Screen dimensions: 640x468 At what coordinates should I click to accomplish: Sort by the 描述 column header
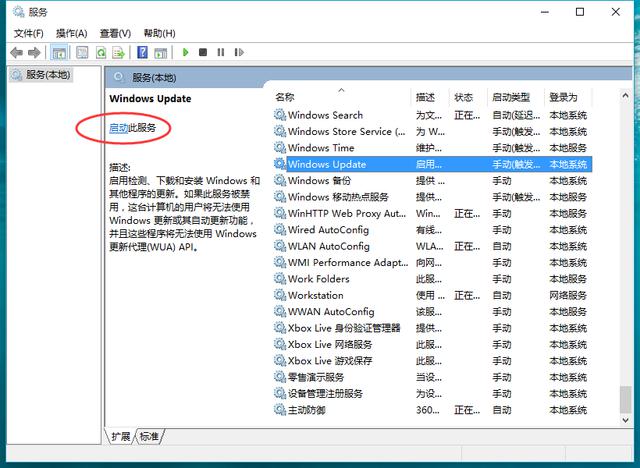point(430,97)
